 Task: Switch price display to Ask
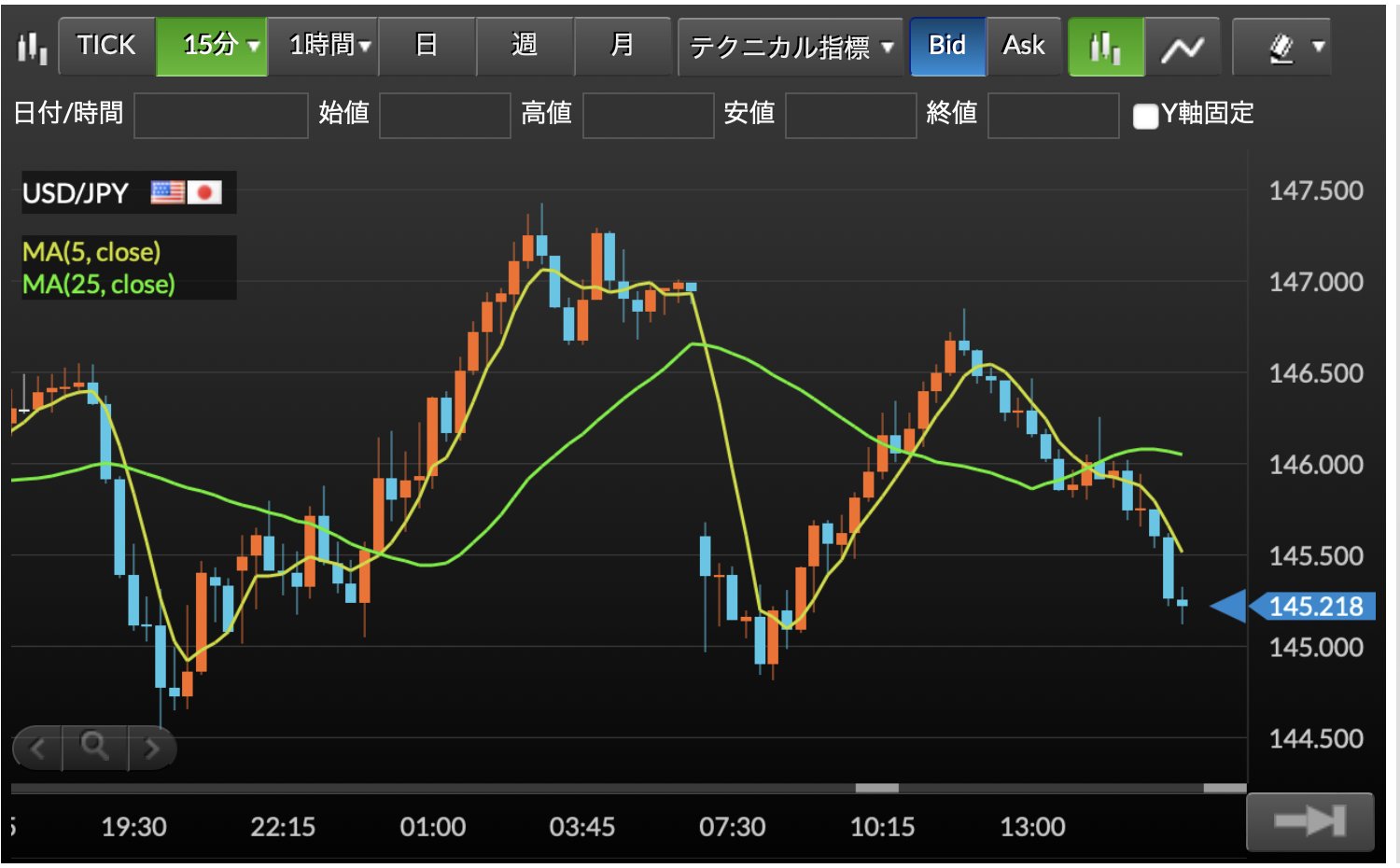coord(1024,46)
